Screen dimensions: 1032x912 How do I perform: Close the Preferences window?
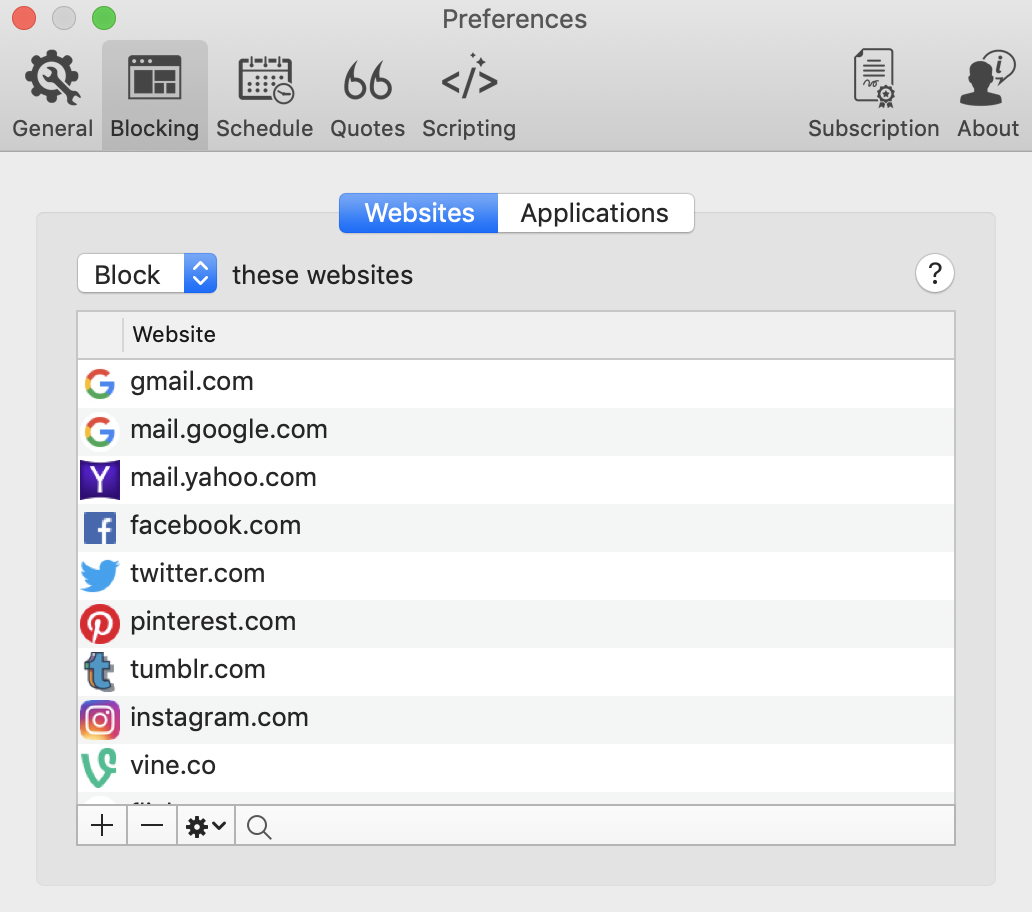(24, 18)
